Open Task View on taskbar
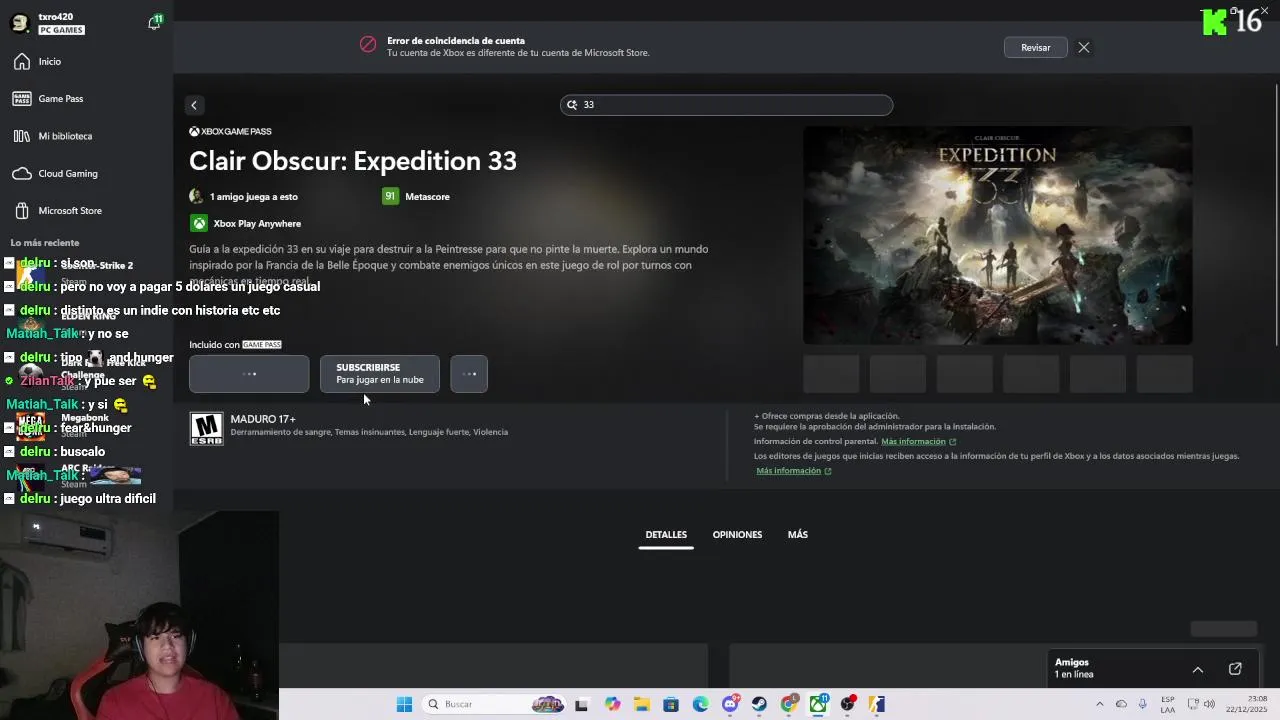This screenshot has width=1280, height=720. 581,704
